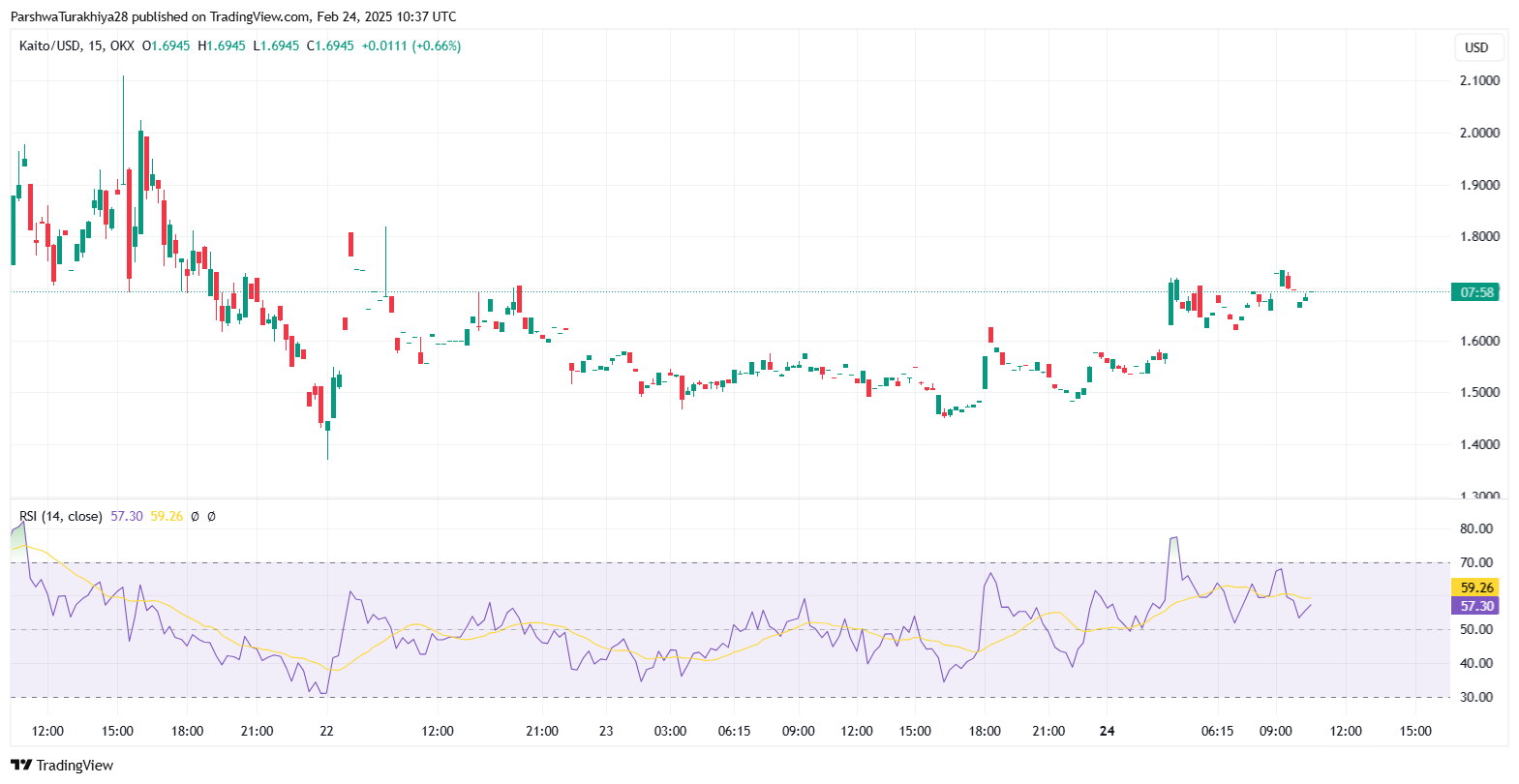Viewport: 1519px width, 784px height.
Task: Click the purple 57.30 value in RSI legend
Action: point(126,516)
